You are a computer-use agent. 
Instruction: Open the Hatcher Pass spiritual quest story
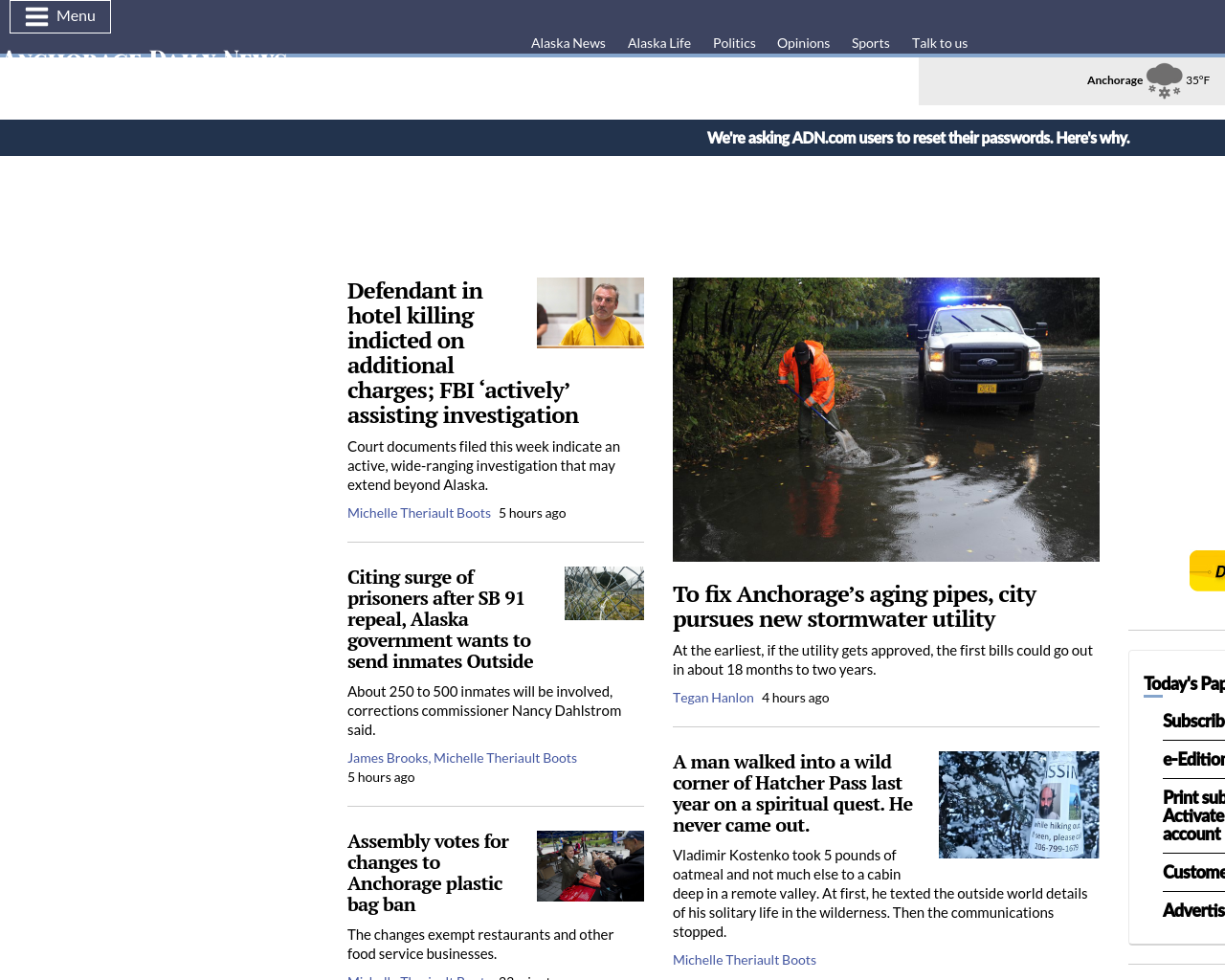(792, 793)
